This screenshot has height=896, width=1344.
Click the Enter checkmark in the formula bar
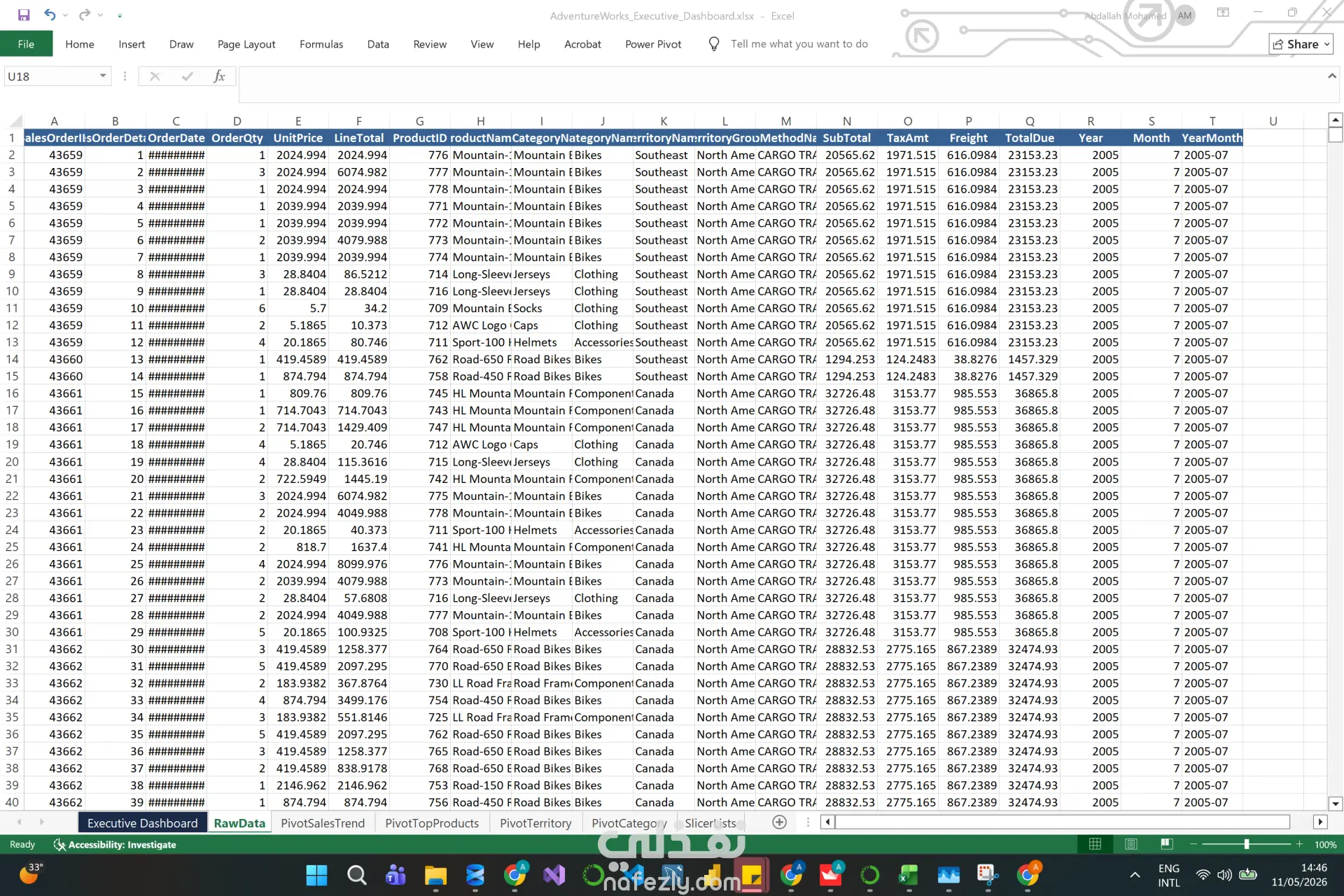(187, 76)
